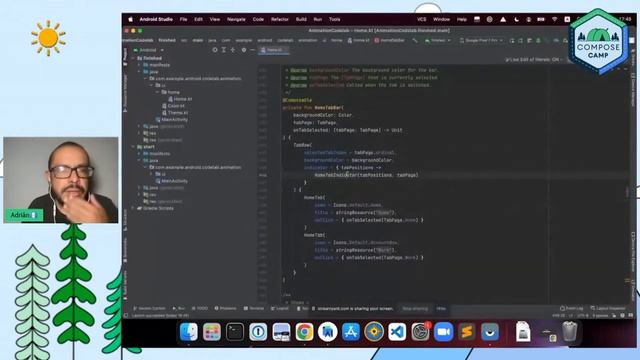Open Finder from the Dock
This screenshot has height=360, width=640.
coord(189,332)
